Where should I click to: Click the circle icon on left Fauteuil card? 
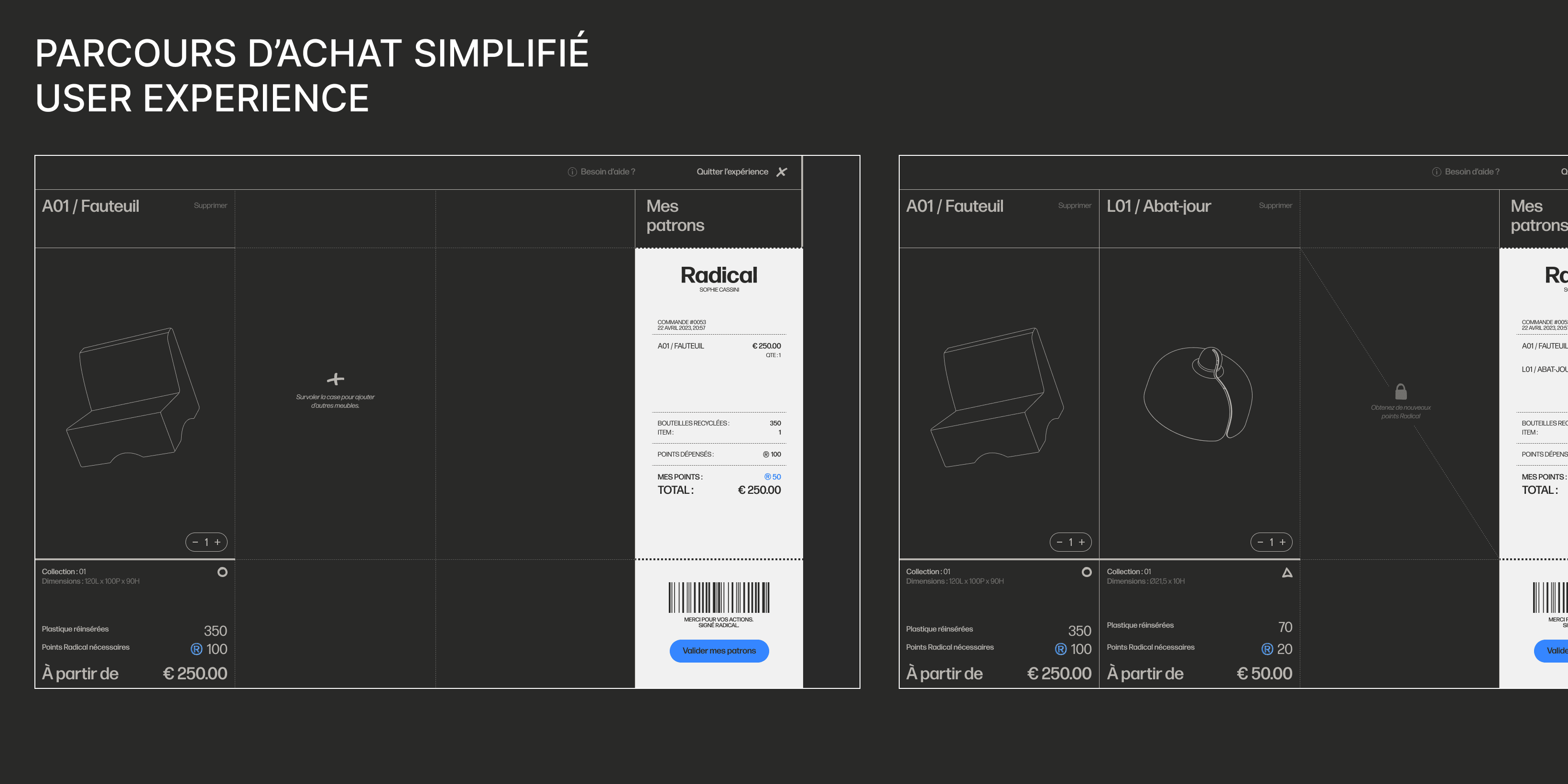[222, 572]
